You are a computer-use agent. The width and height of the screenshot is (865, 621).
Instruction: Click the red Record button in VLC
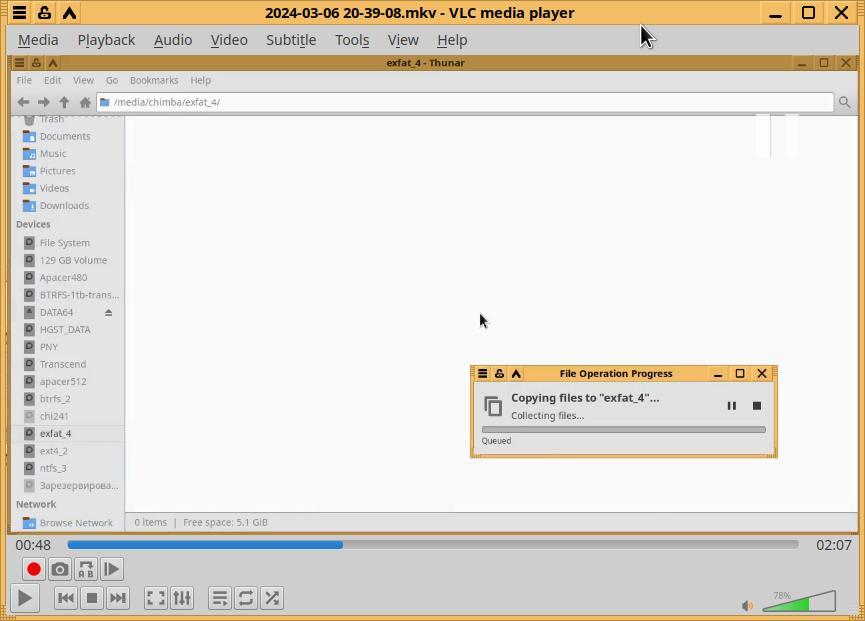(33, 569)
